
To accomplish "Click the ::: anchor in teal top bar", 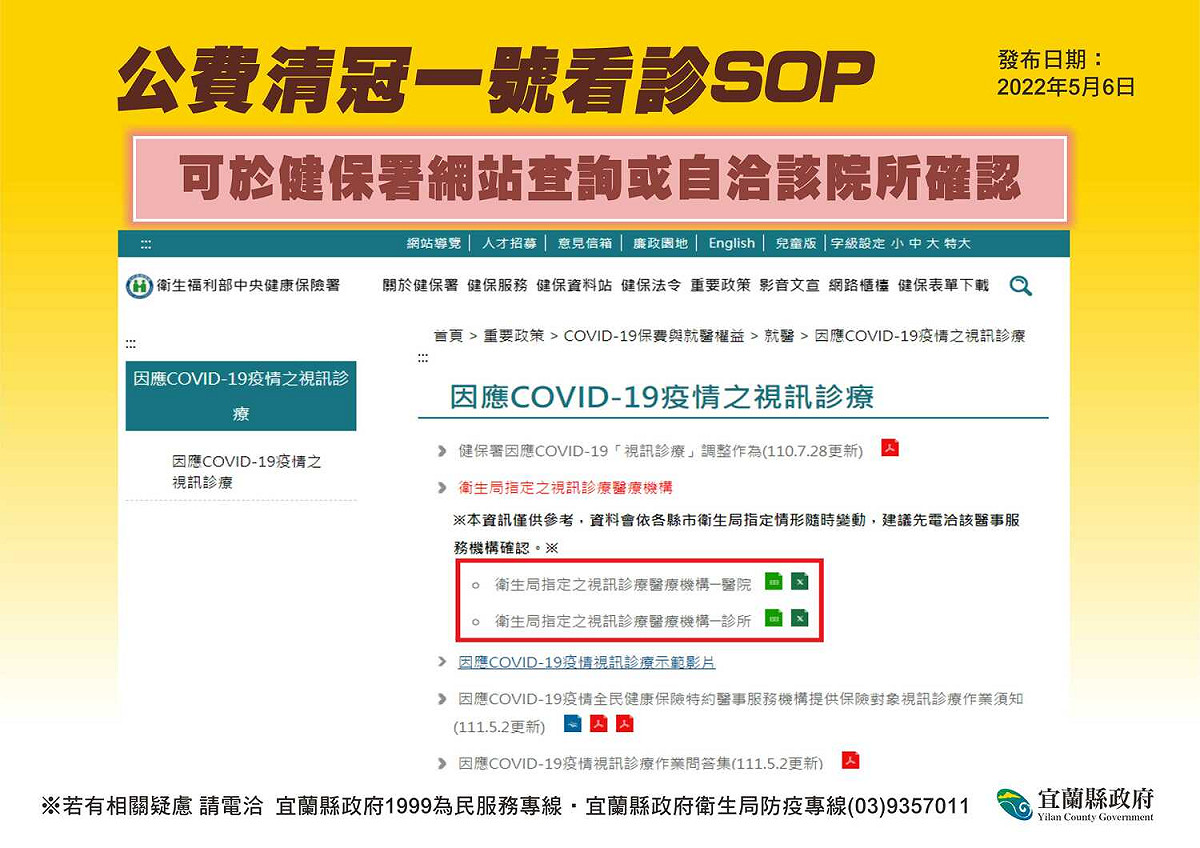I will (146, 244).
